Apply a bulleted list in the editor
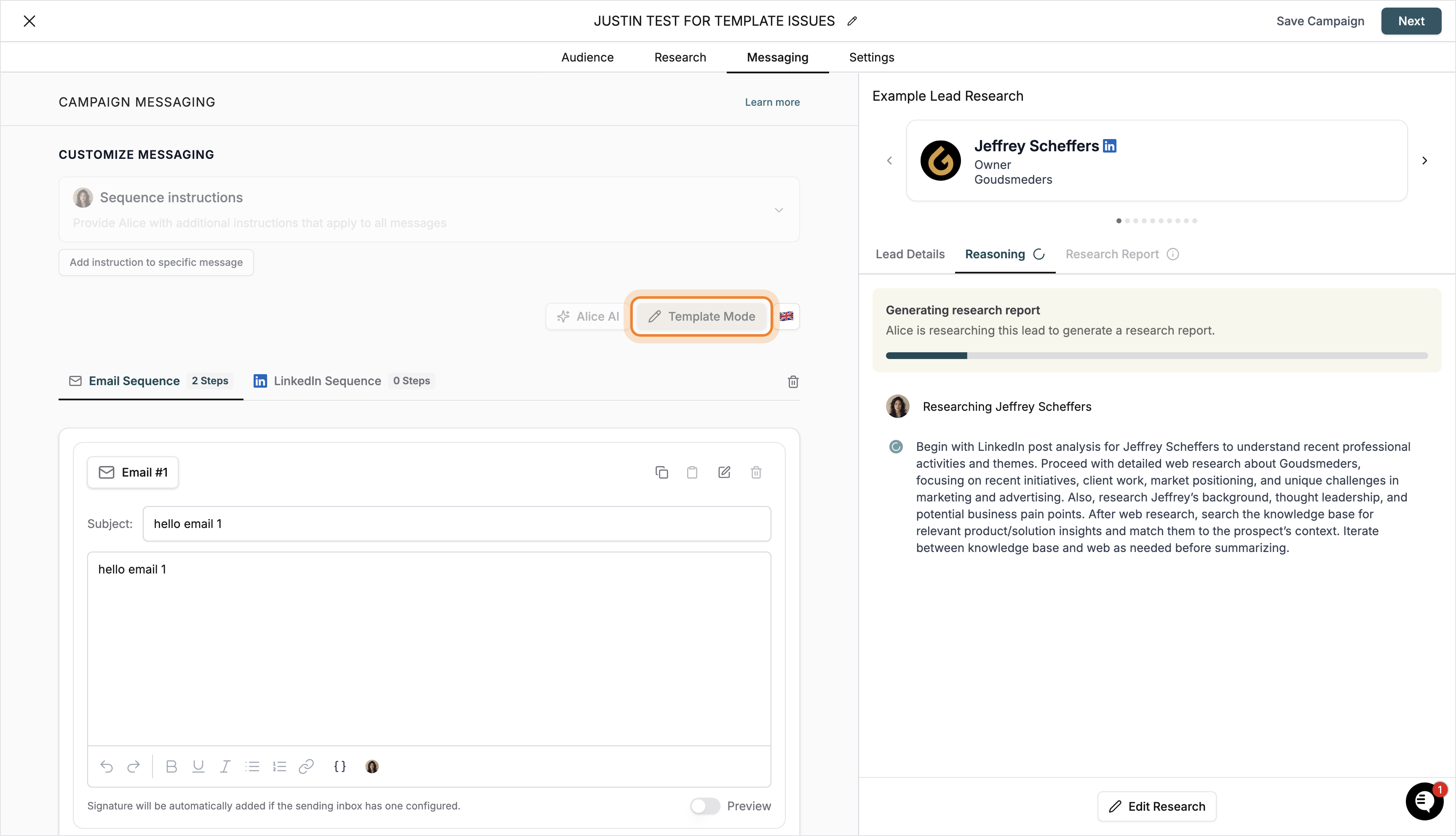Image resolution: width=1456 pixels, height=836 pixels. tap(252, 766)
